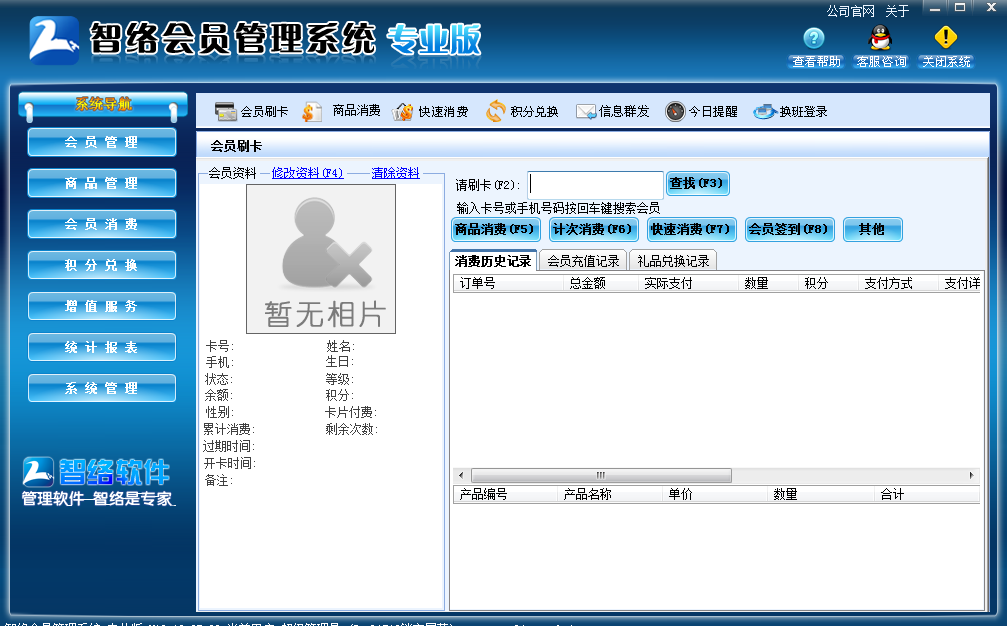Click the 查找(F3) search button
This screenshot has width=1007, height=626.
coord(697,183)
